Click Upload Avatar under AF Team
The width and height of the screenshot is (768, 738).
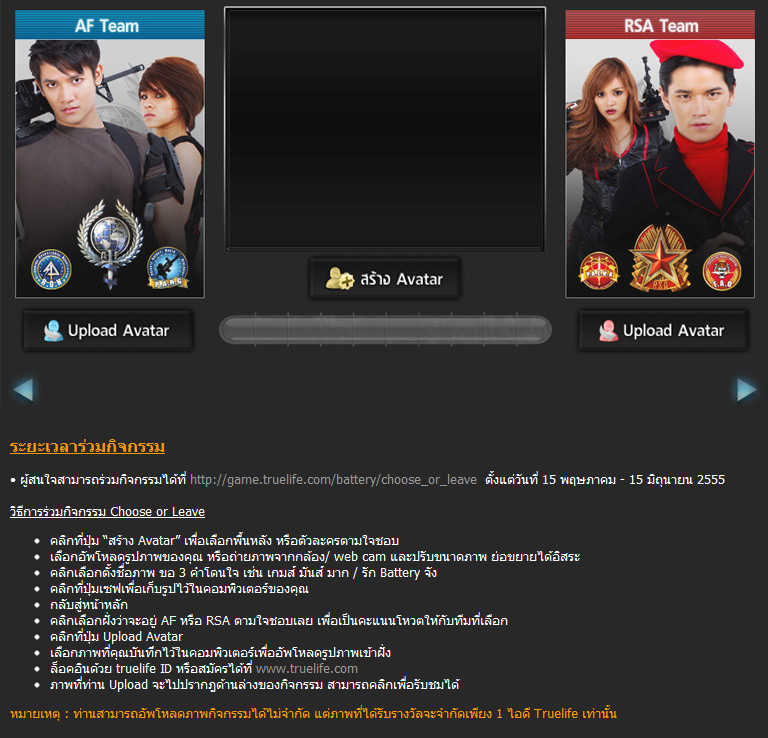click(x=108, y=331)
